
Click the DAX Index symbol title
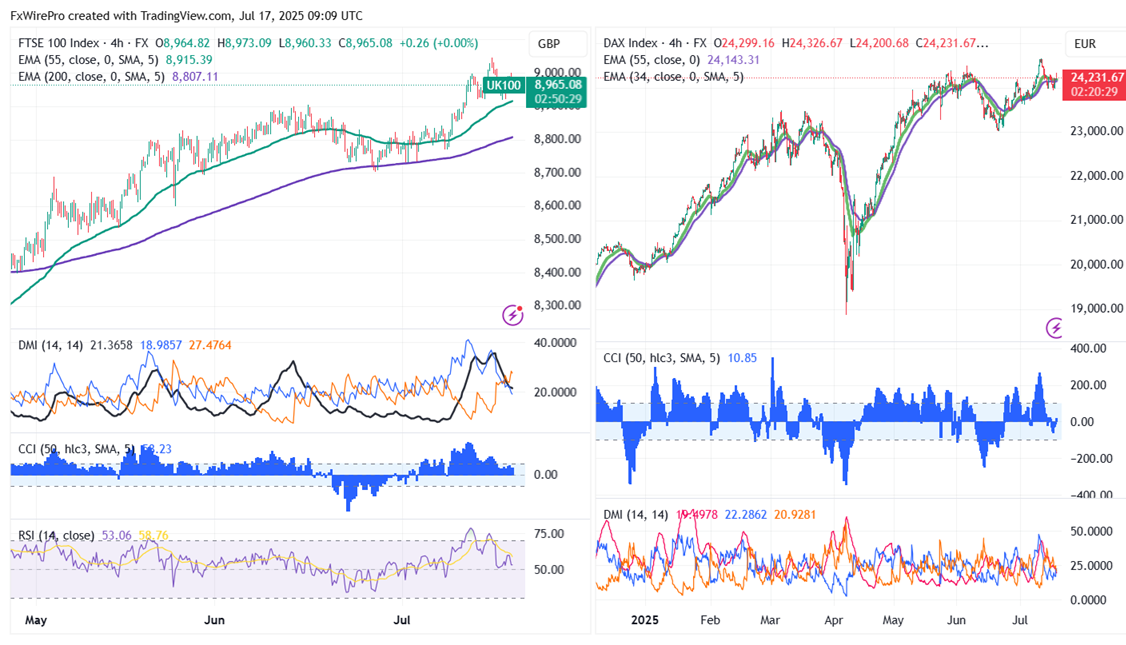(630, 43)
